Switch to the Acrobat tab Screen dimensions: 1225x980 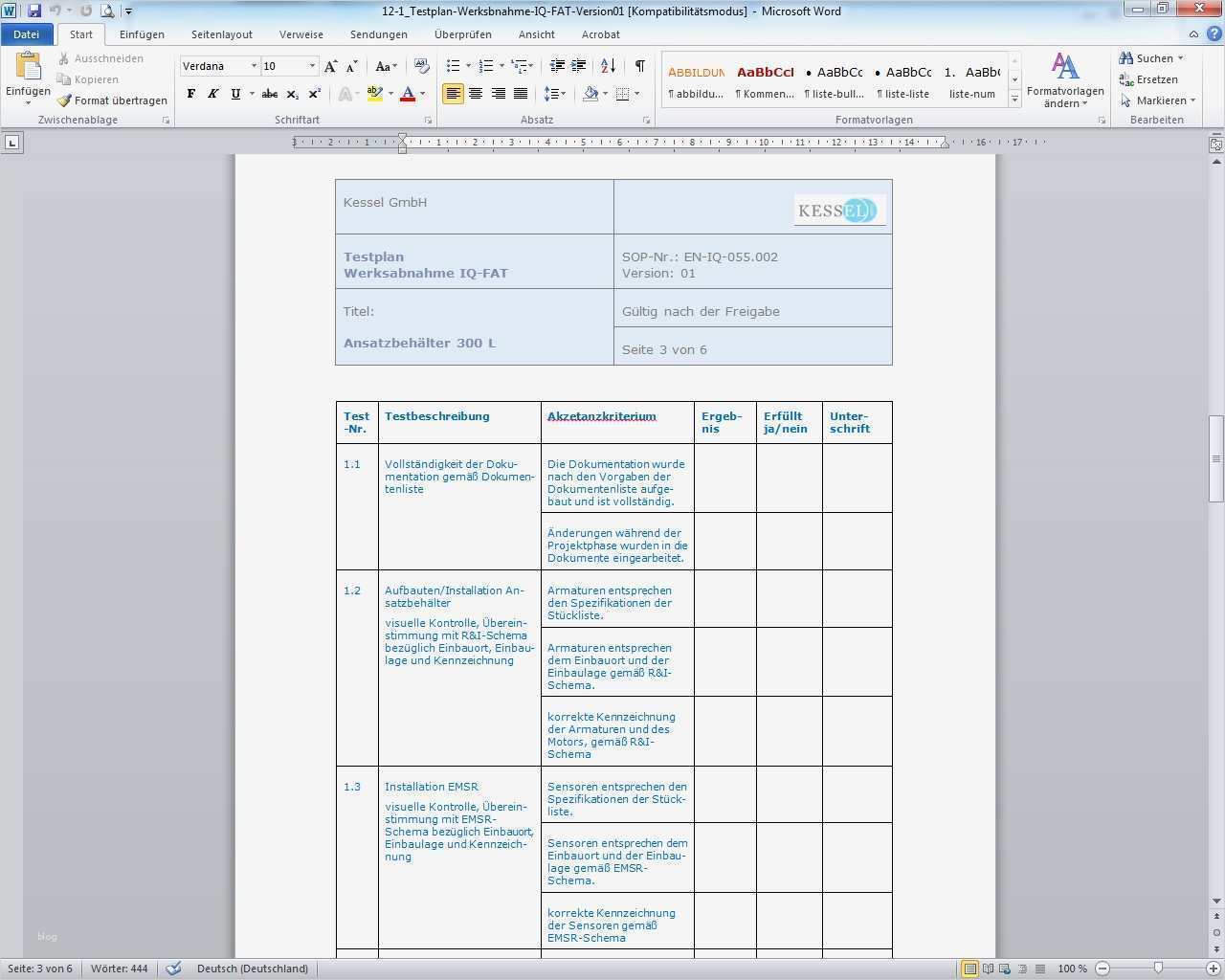(x=601, y=34)
